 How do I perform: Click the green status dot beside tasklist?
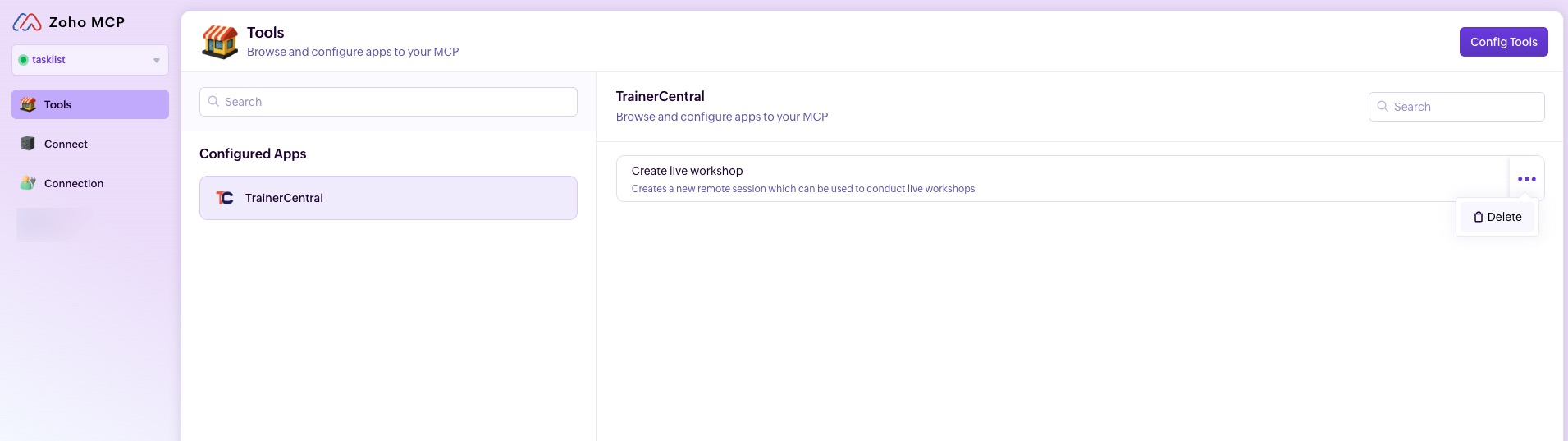click(23, 60)
